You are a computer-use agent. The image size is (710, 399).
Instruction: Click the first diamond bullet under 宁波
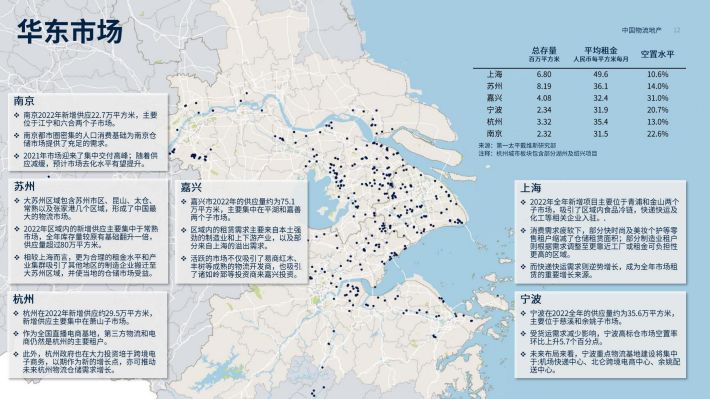click(523, 313)
